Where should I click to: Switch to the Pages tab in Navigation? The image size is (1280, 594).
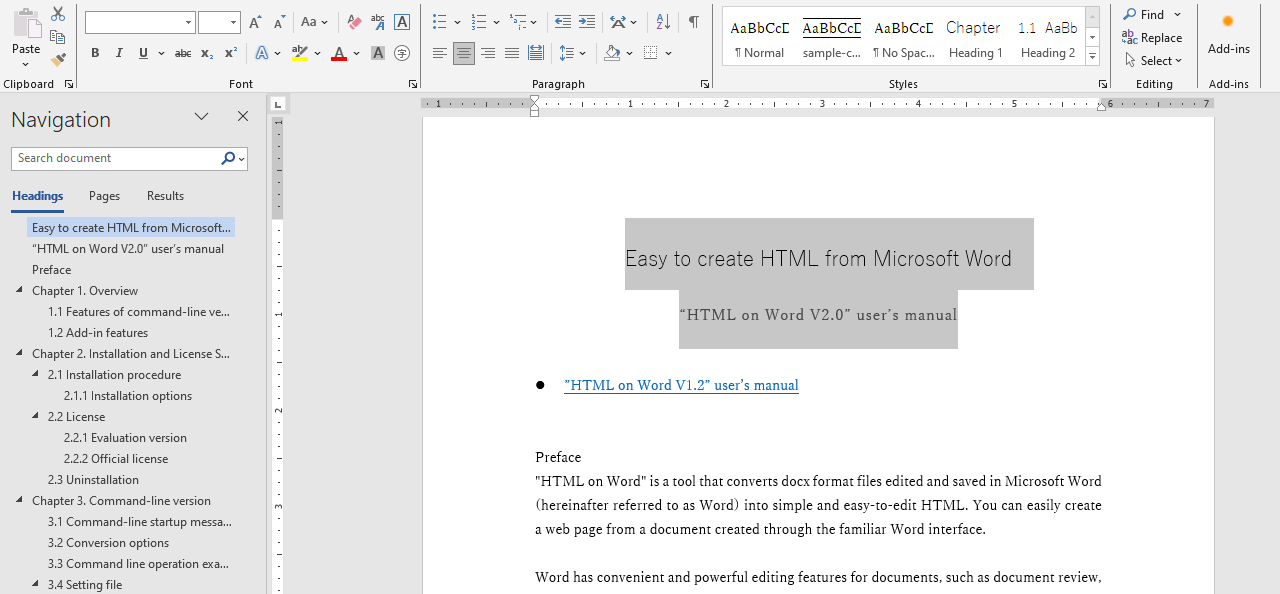(x=104, y=196)
